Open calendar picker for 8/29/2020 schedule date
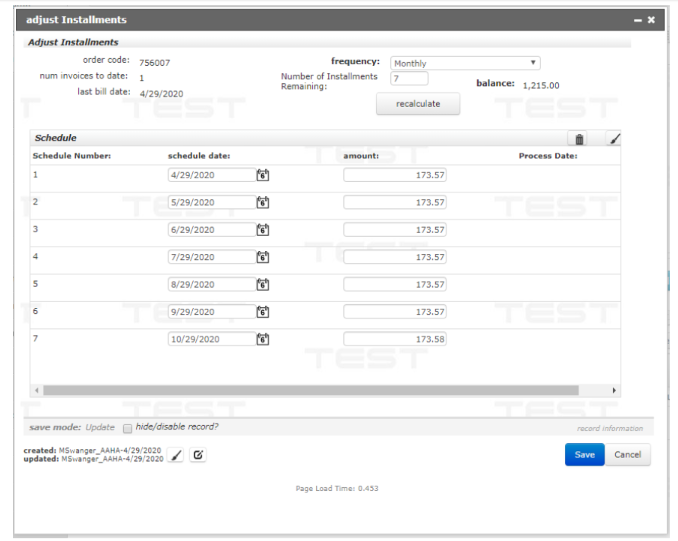Image resolution: width=678 pixels, height=541 pixels. pyautogui.click(x=263, y=284)
